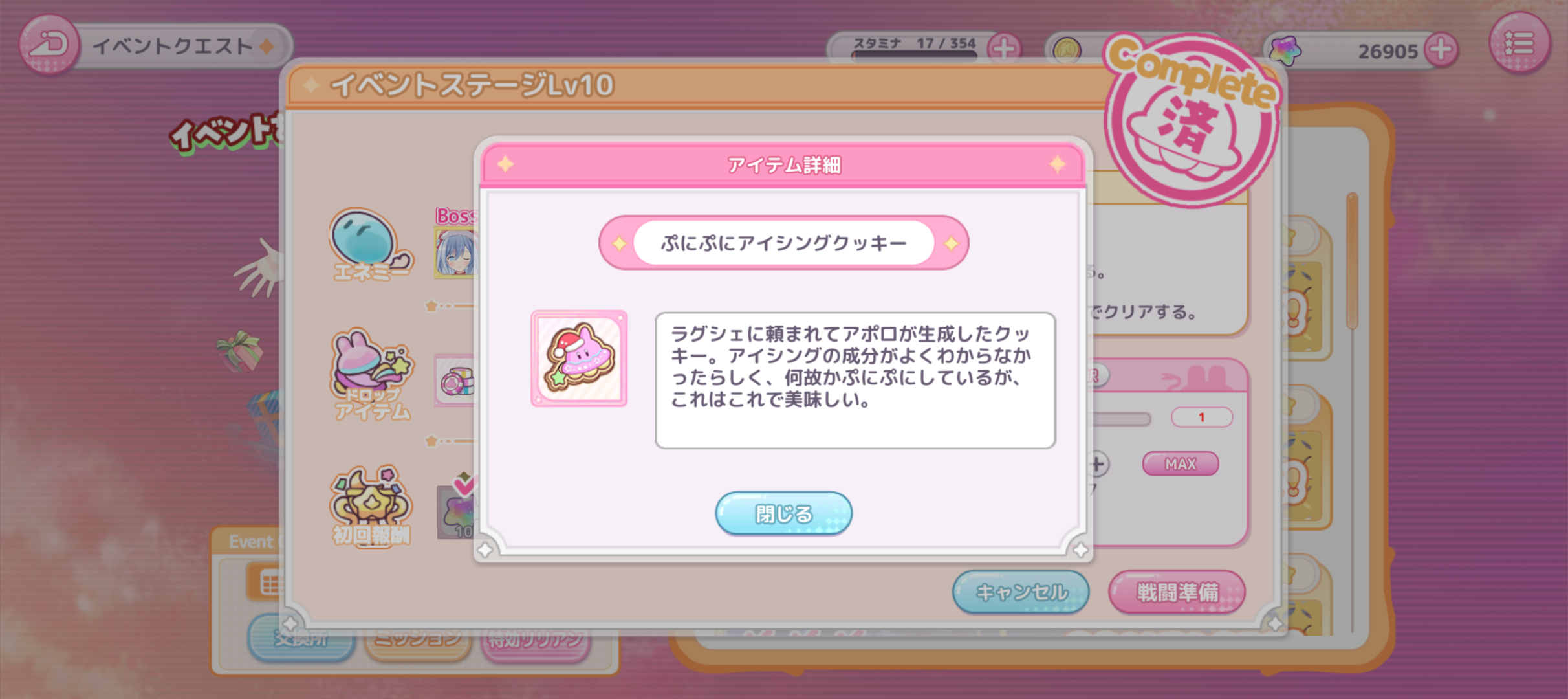
Task: Click the rainbow star gem icon
Action: 1285,50
